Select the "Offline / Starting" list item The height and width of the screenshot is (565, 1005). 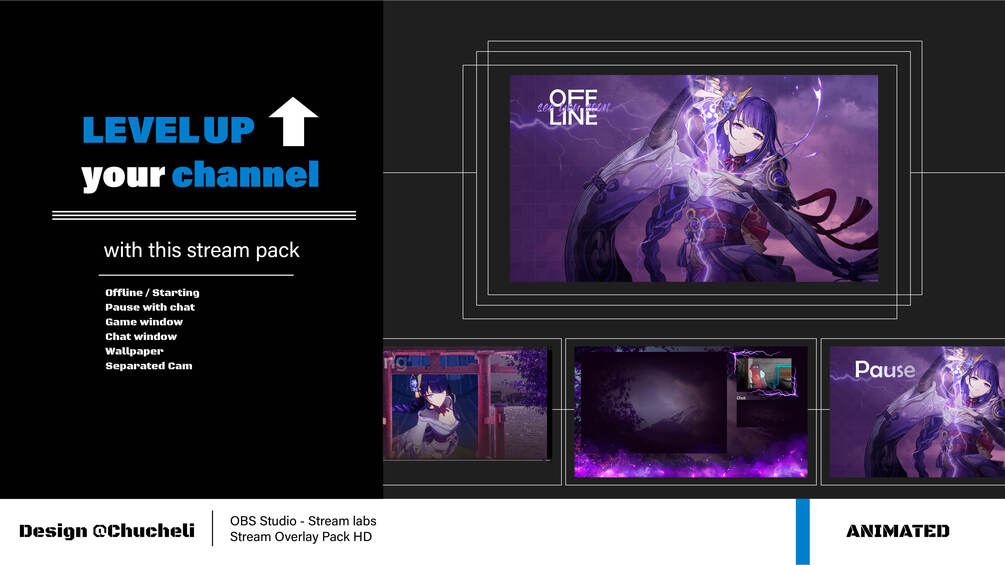[153, 293]
